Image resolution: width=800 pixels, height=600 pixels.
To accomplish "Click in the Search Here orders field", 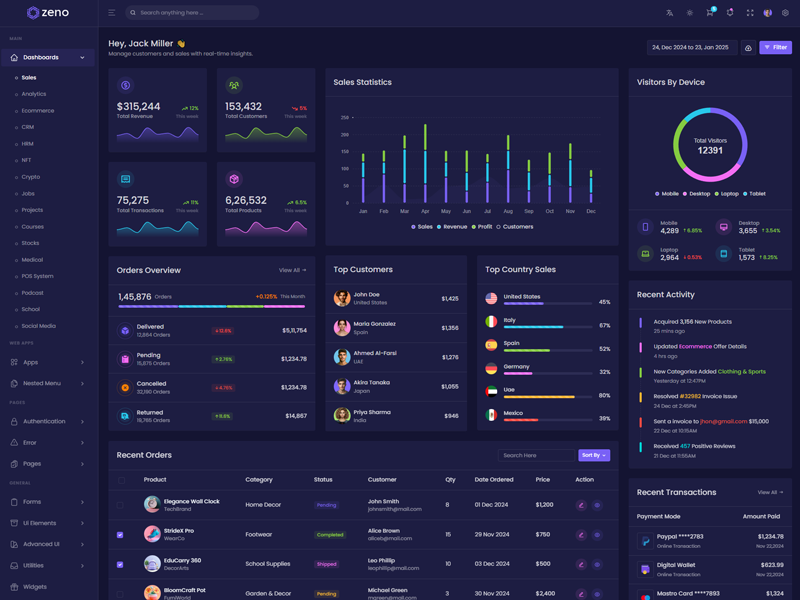I will [x=536, y=455].
